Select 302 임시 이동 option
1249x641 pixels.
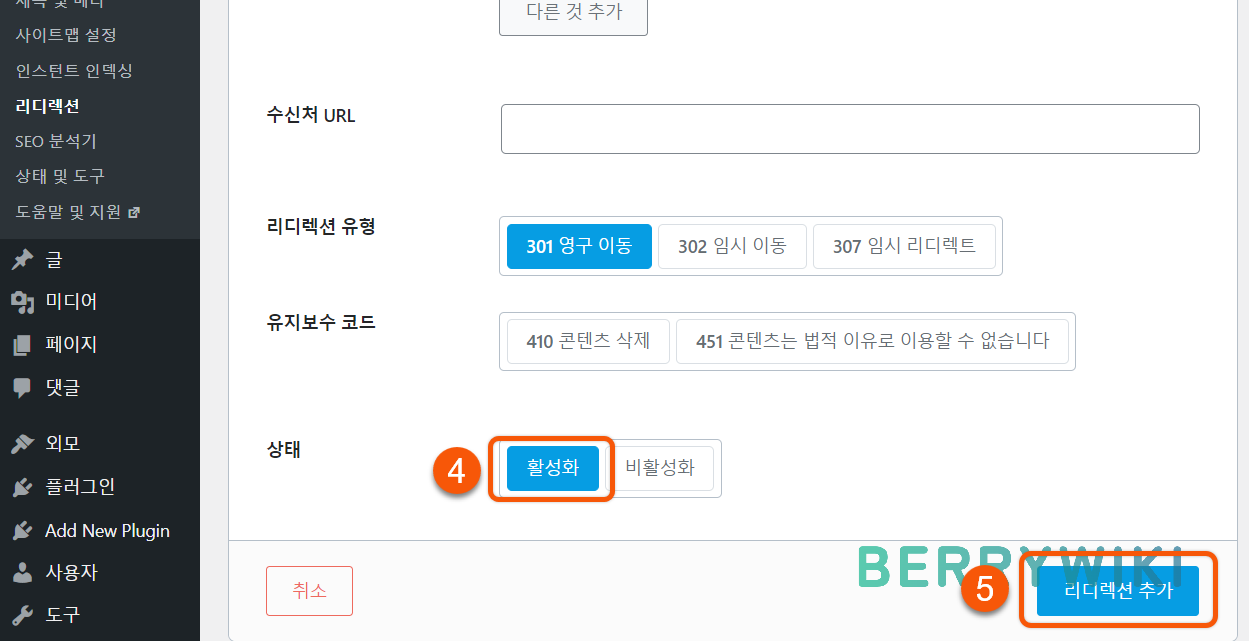coord(732,246)
